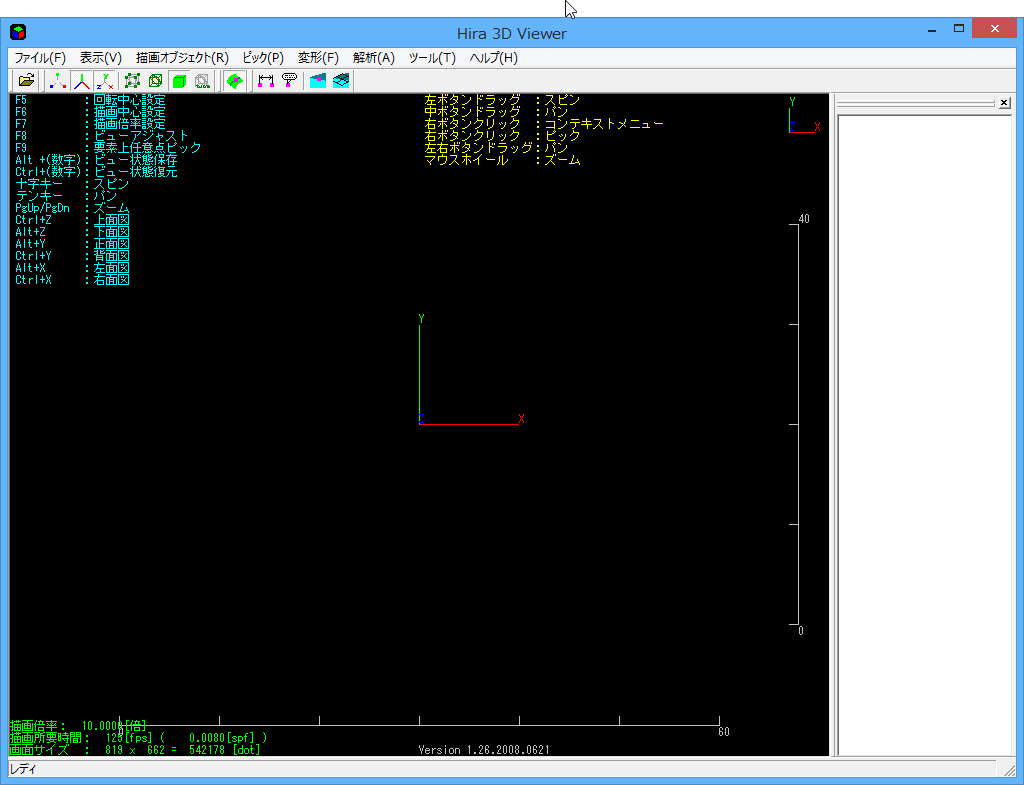Select the solid green cube icon
1024x785 pixels.
(179, 81)
